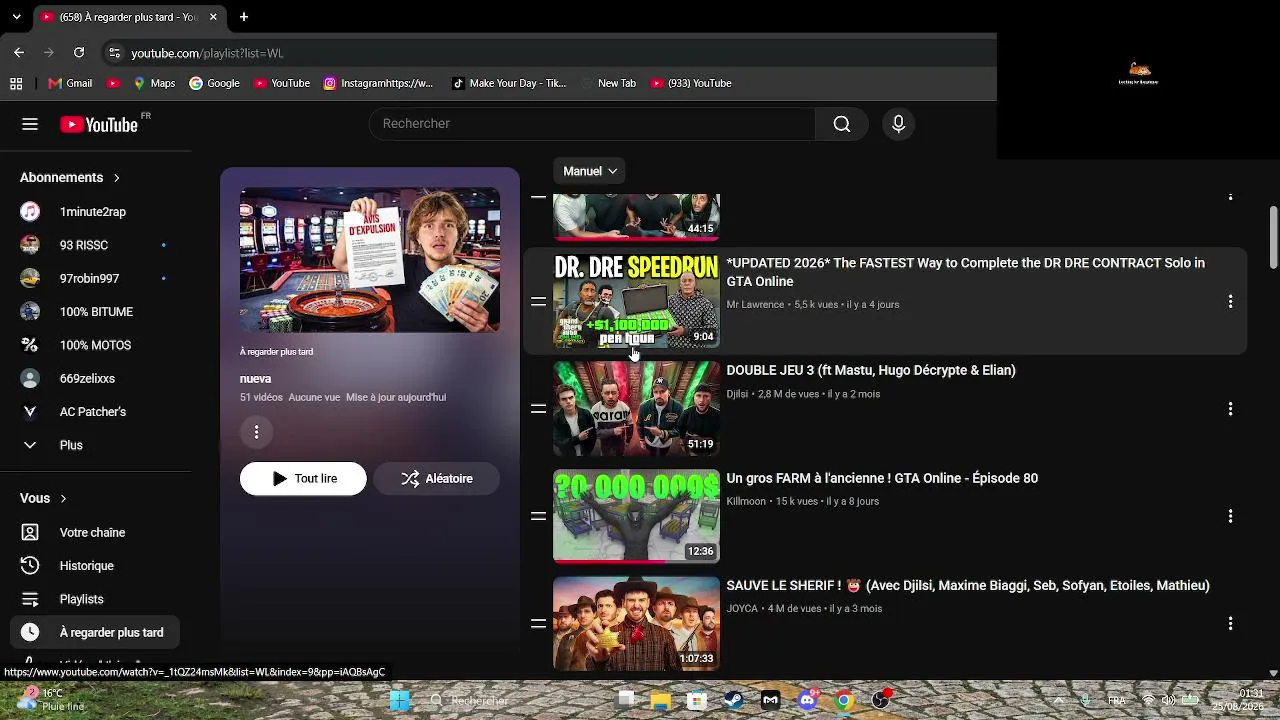Open the DOUBLE JEU 3 video thumbnail

(x=636, y=409)
